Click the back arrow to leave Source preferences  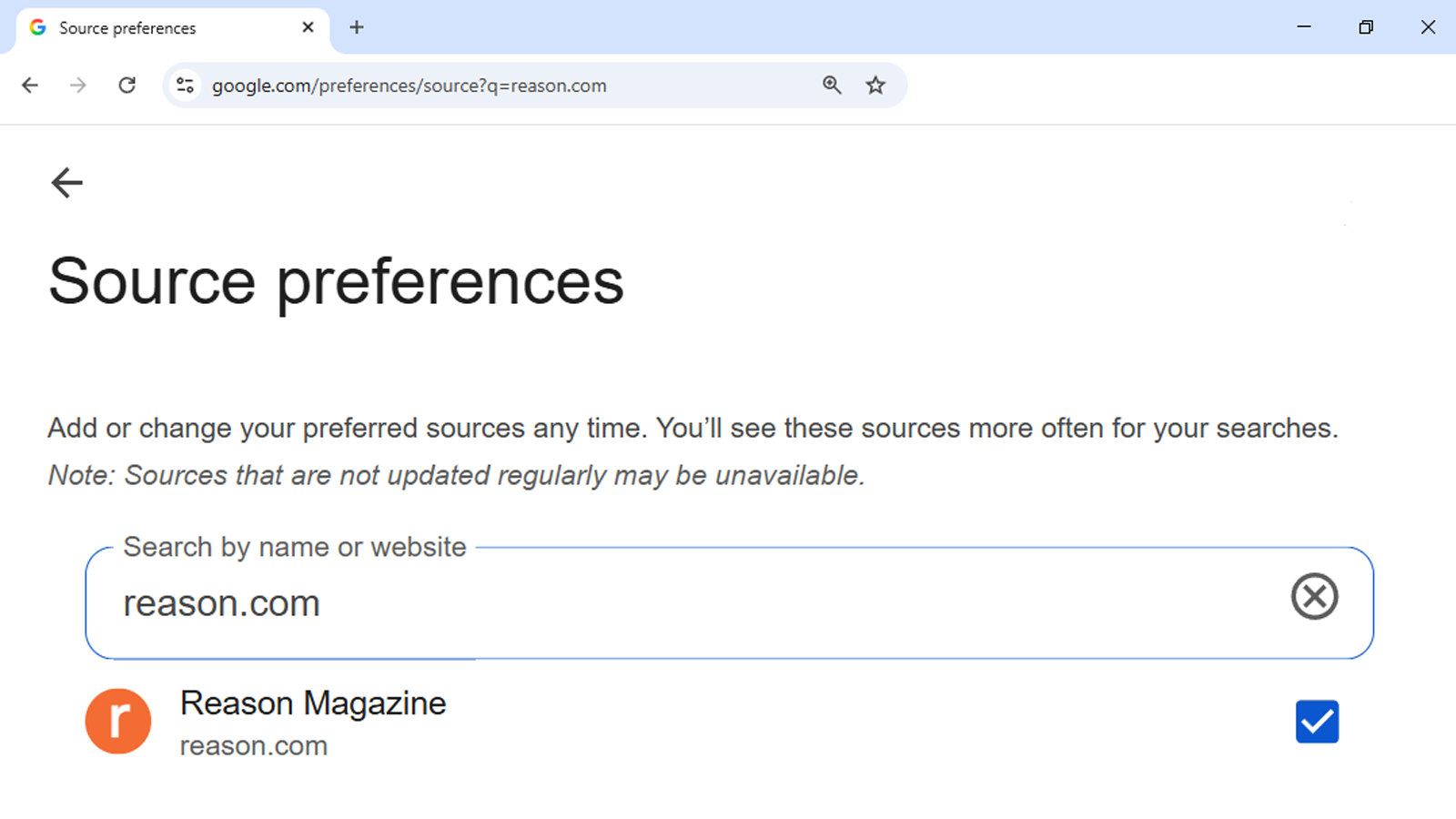[x=66, y=182]
